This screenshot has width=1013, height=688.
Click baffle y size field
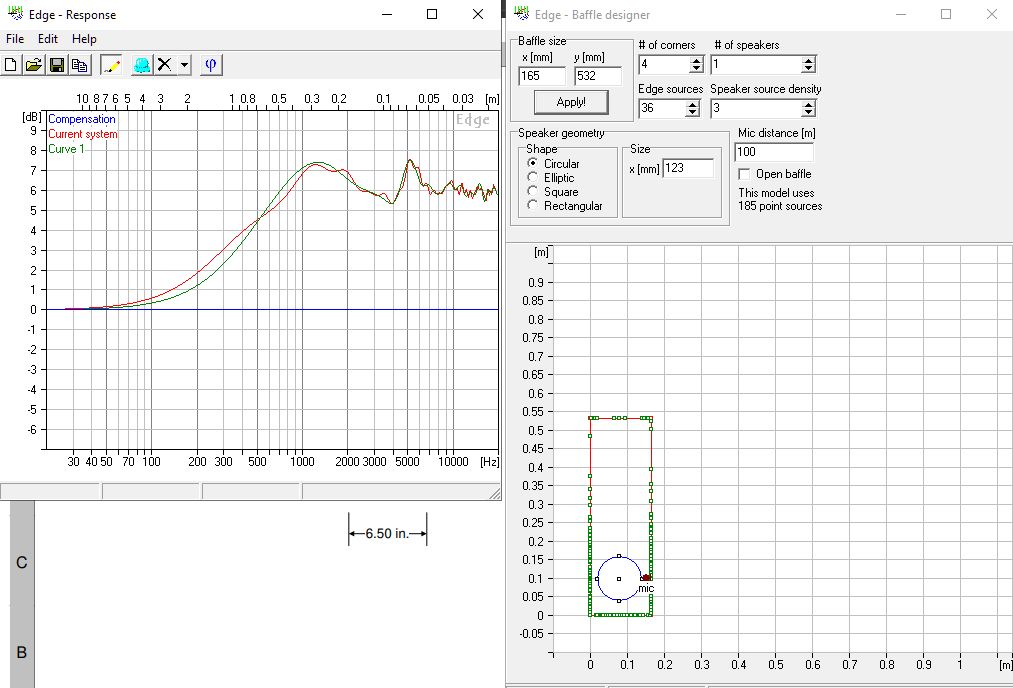point(598,76)
